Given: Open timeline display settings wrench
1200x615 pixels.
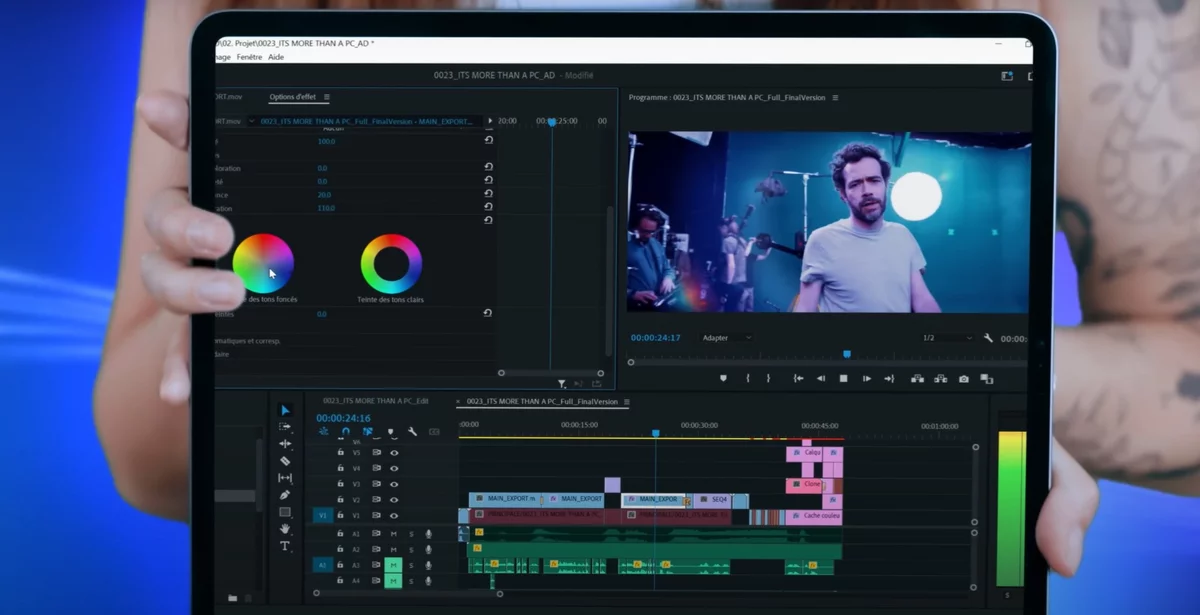Looking at the screenshot, I should tap(412, 432).
